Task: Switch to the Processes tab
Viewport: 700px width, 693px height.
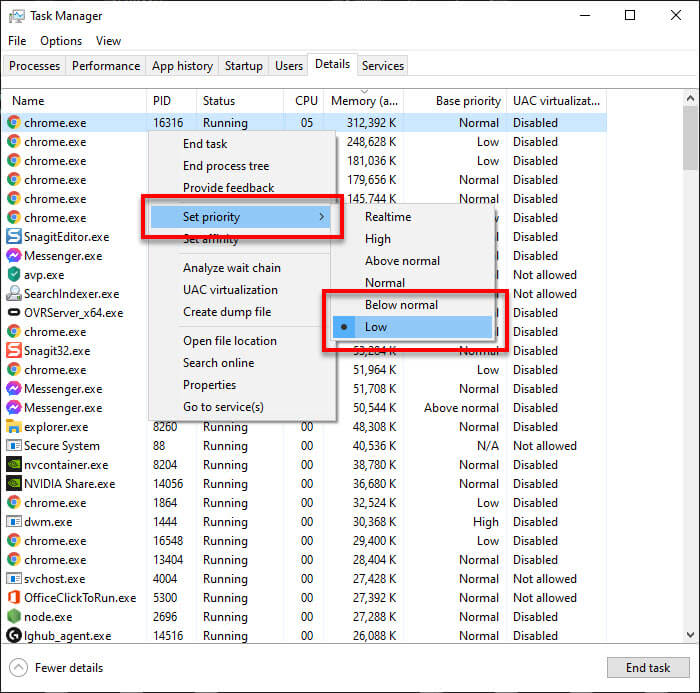Action: click(x=34, y=66)
